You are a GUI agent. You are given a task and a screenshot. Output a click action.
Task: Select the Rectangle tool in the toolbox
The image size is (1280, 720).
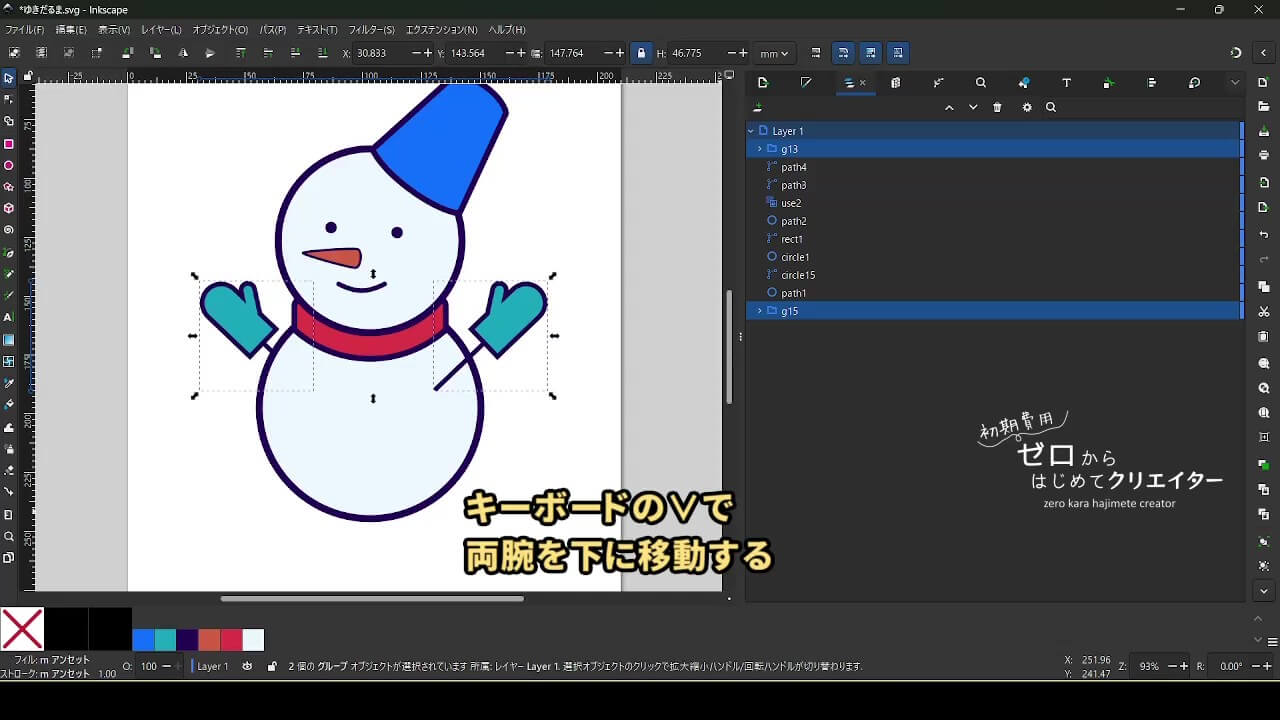[x=9, y=144]
